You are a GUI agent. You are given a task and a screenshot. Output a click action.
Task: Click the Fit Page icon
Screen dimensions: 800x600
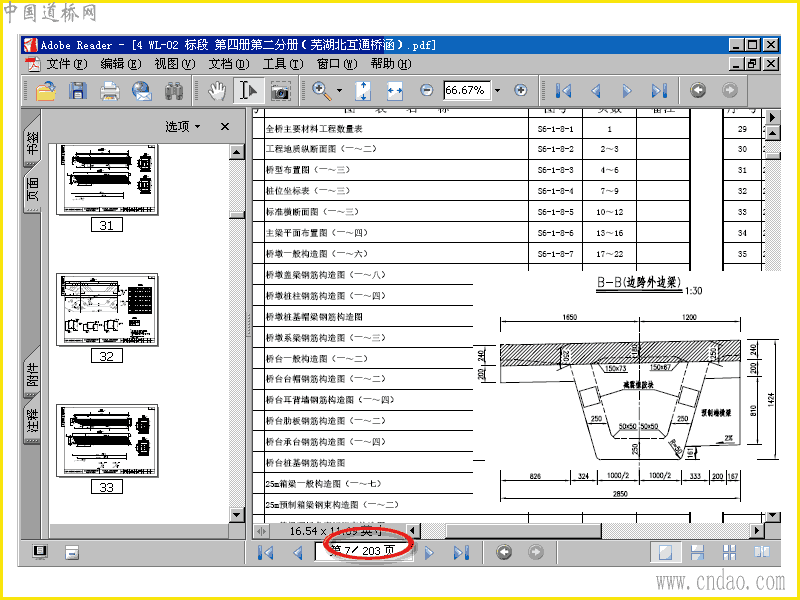(x=363, y=91)
